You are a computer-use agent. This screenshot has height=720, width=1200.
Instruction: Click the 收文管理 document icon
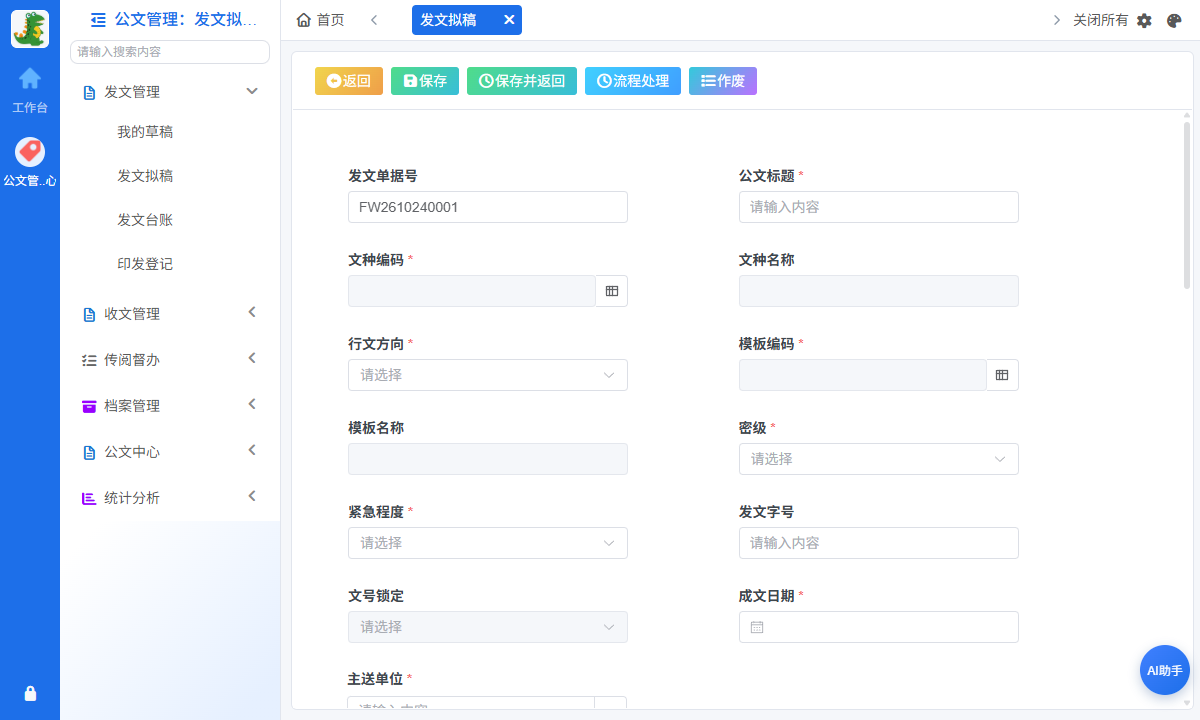(x=89, y=314)
